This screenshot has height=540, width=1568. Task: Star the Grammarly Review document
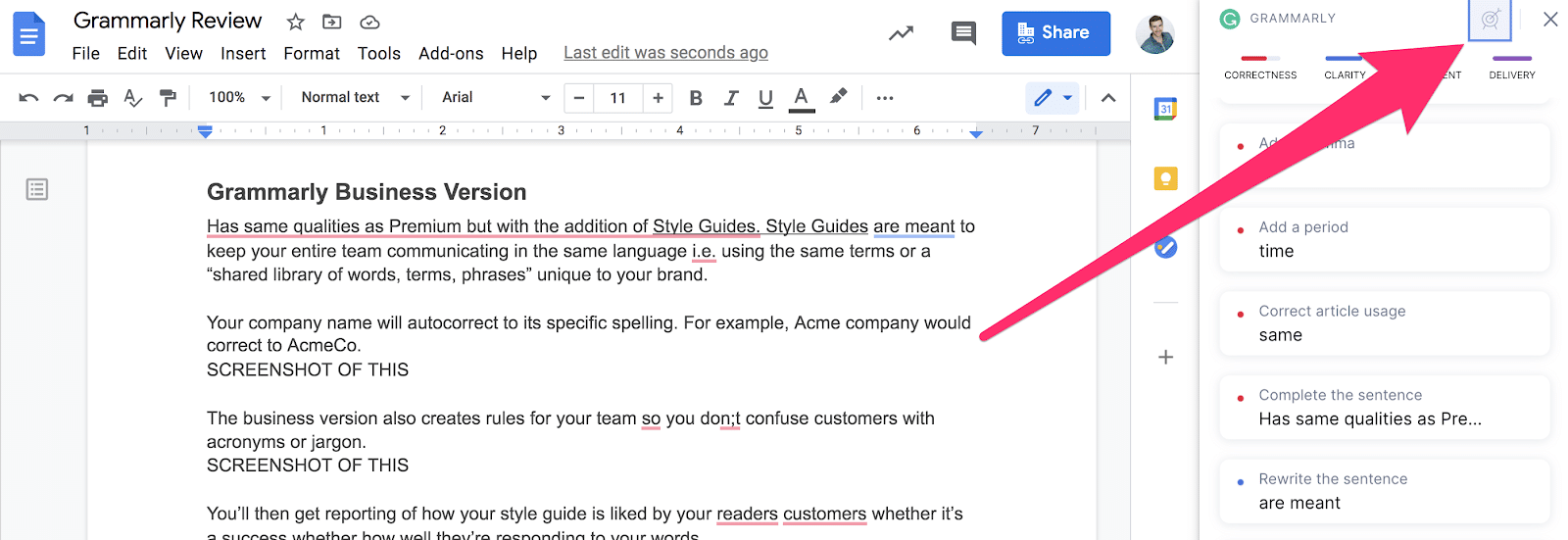[295, 22]
